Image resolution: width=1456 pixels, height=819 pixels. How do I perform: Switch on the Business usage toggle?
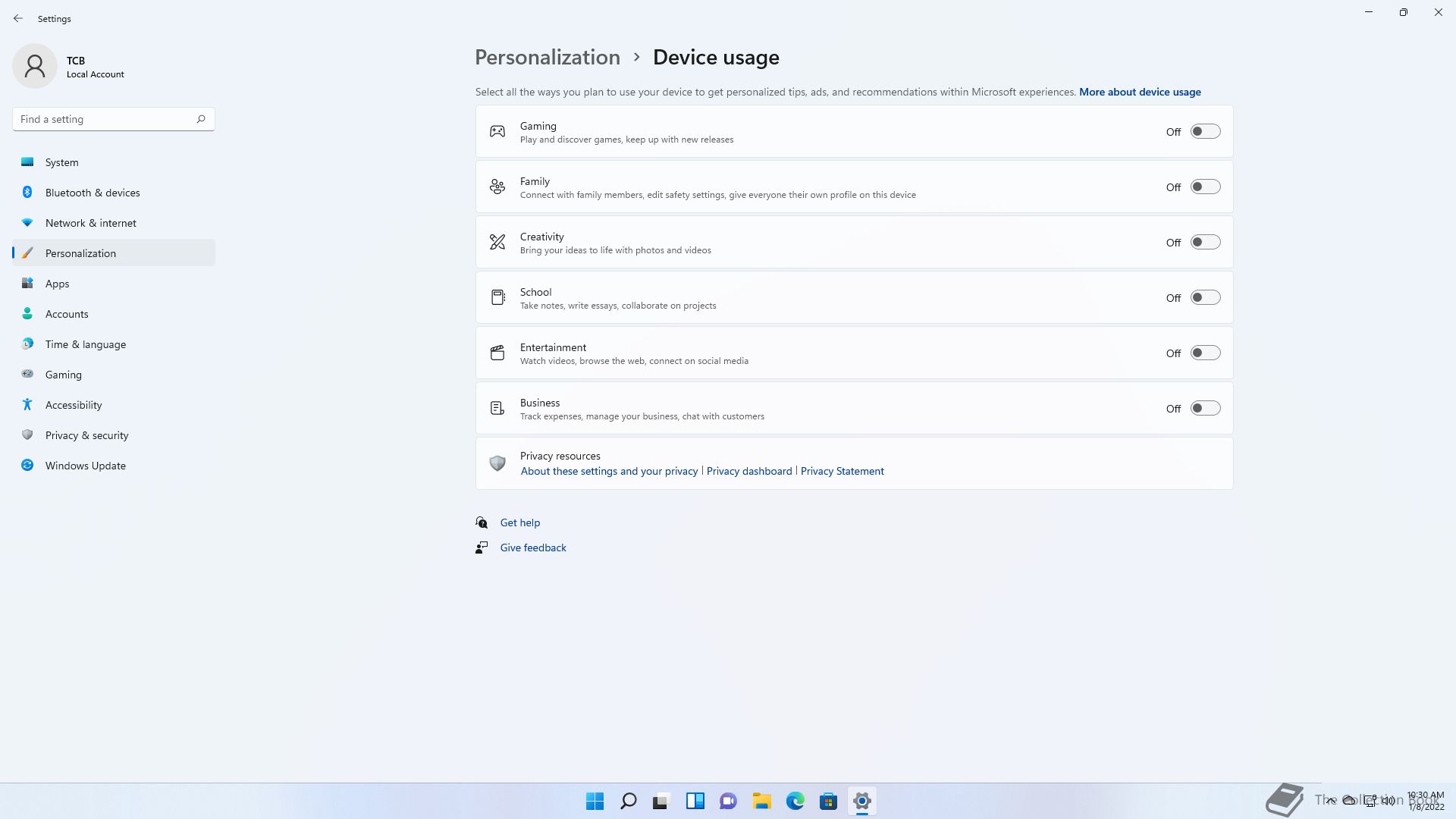(1204, 408)
